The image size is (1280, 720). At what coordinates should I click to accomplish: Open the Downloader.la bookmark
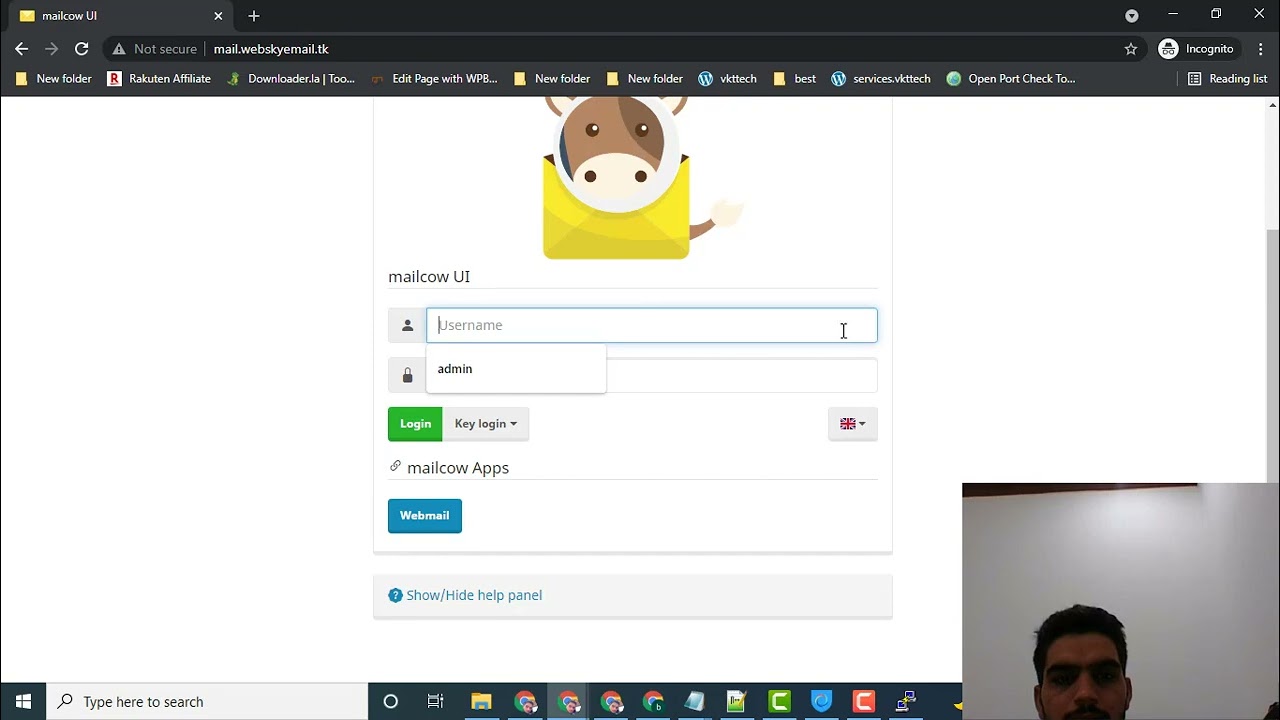[x=291, y=78]
